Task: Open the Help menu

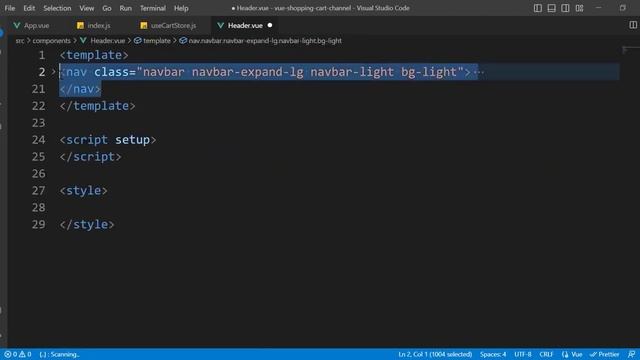Action: [x=181, y=8]
